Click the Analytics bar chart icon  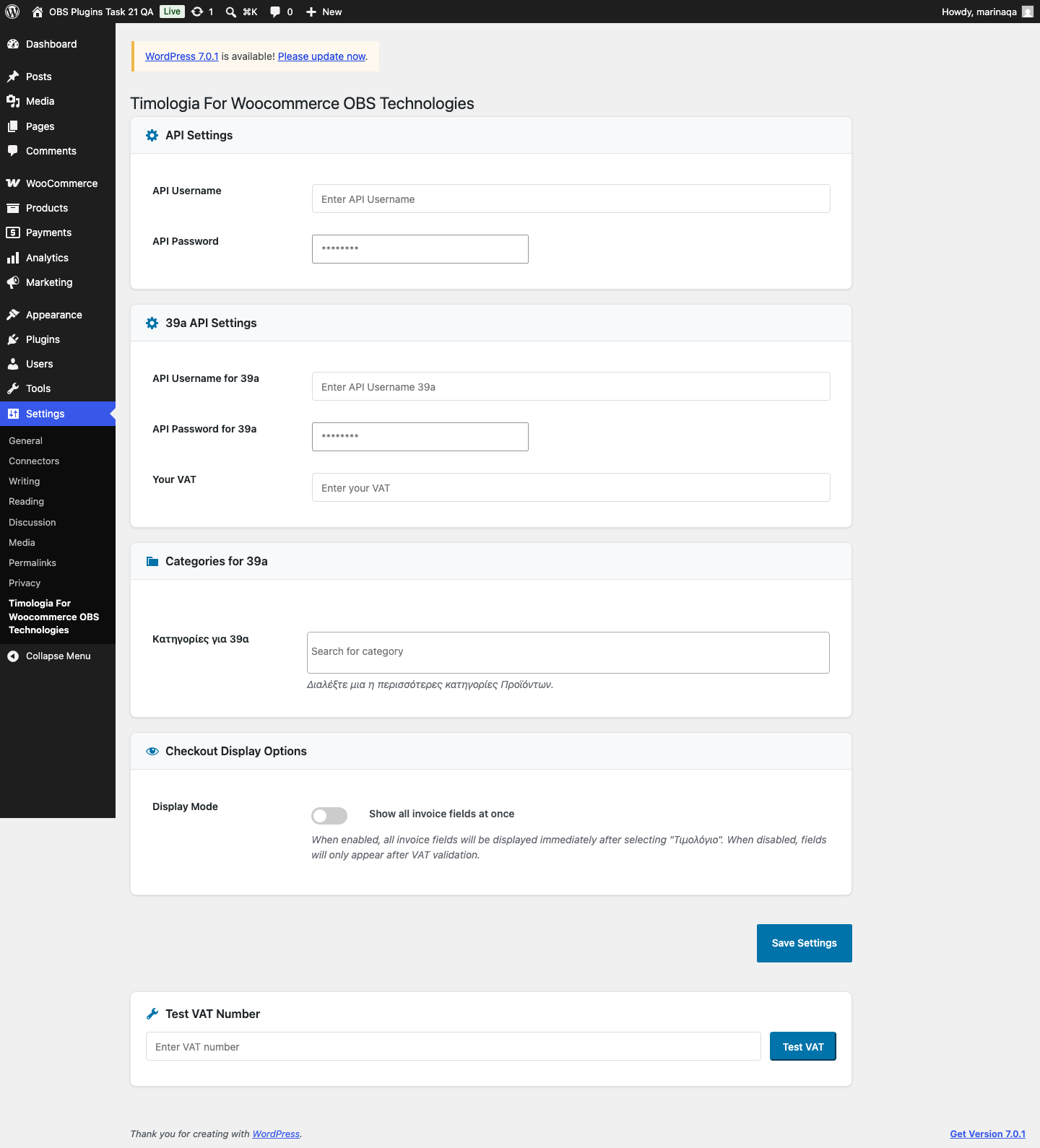(13, 258)
